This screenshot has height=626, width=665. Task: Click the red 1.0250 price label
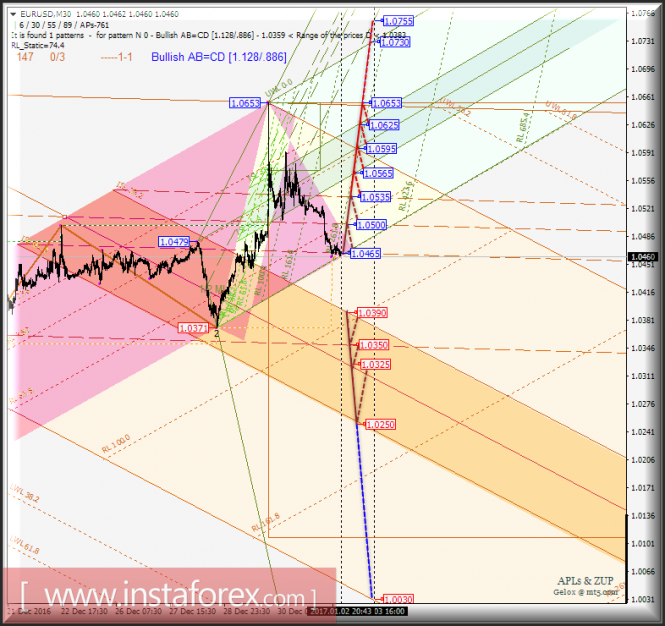coord(380,425)
